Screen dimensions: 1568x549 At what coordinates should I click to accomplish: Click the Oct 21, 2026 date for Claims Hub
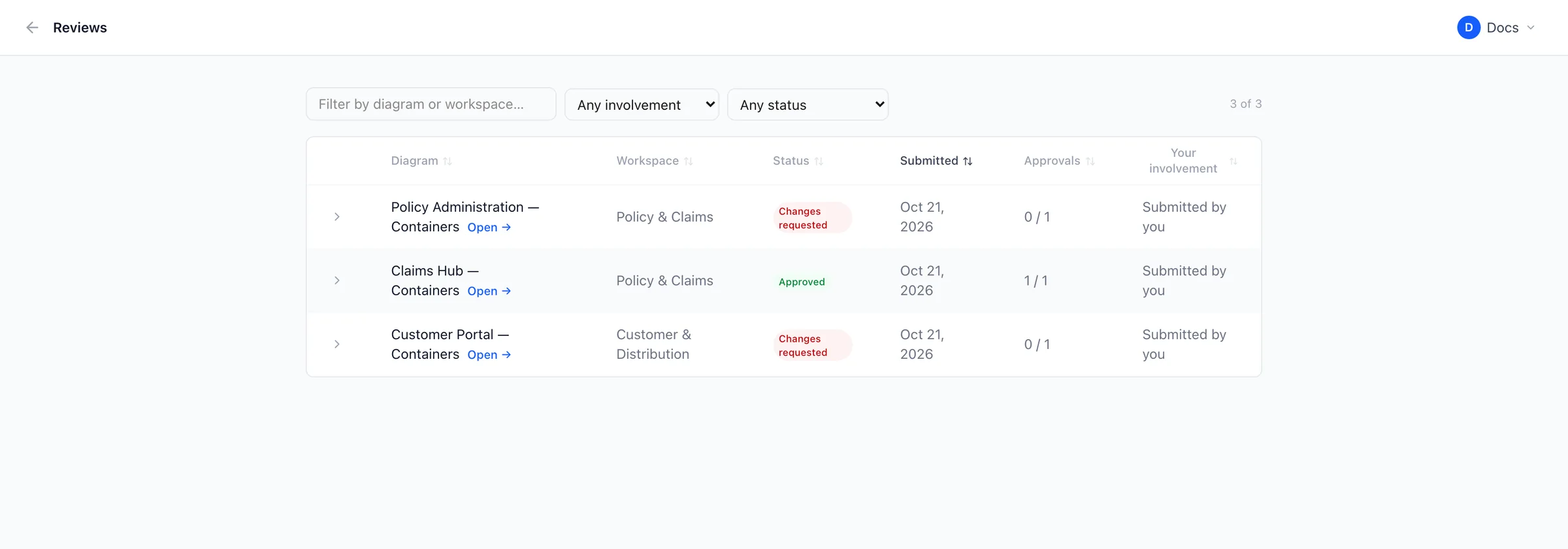(x=922, y=280)
